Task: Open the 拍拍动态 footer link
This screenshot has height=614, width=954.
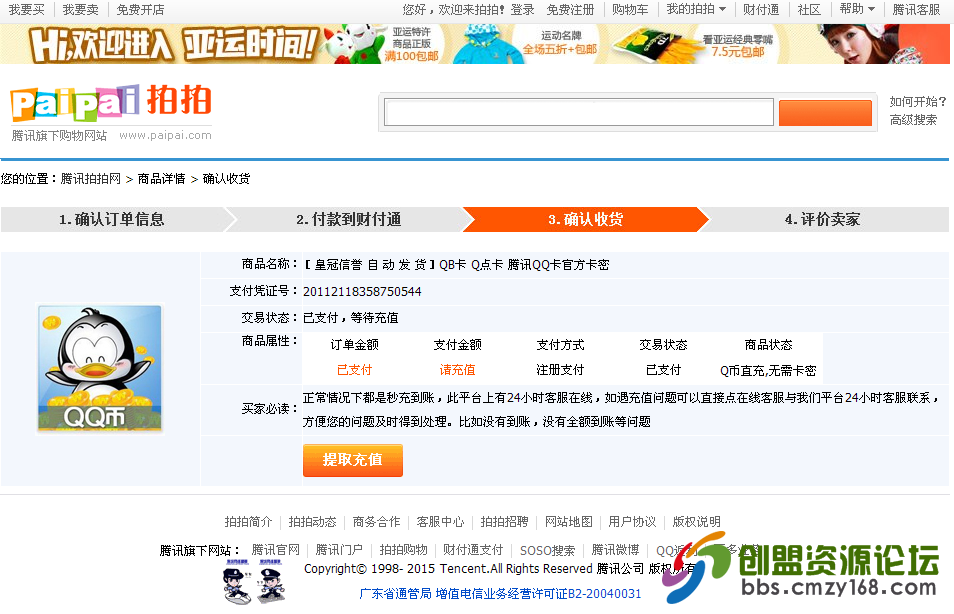Action: tap(312, 522)
